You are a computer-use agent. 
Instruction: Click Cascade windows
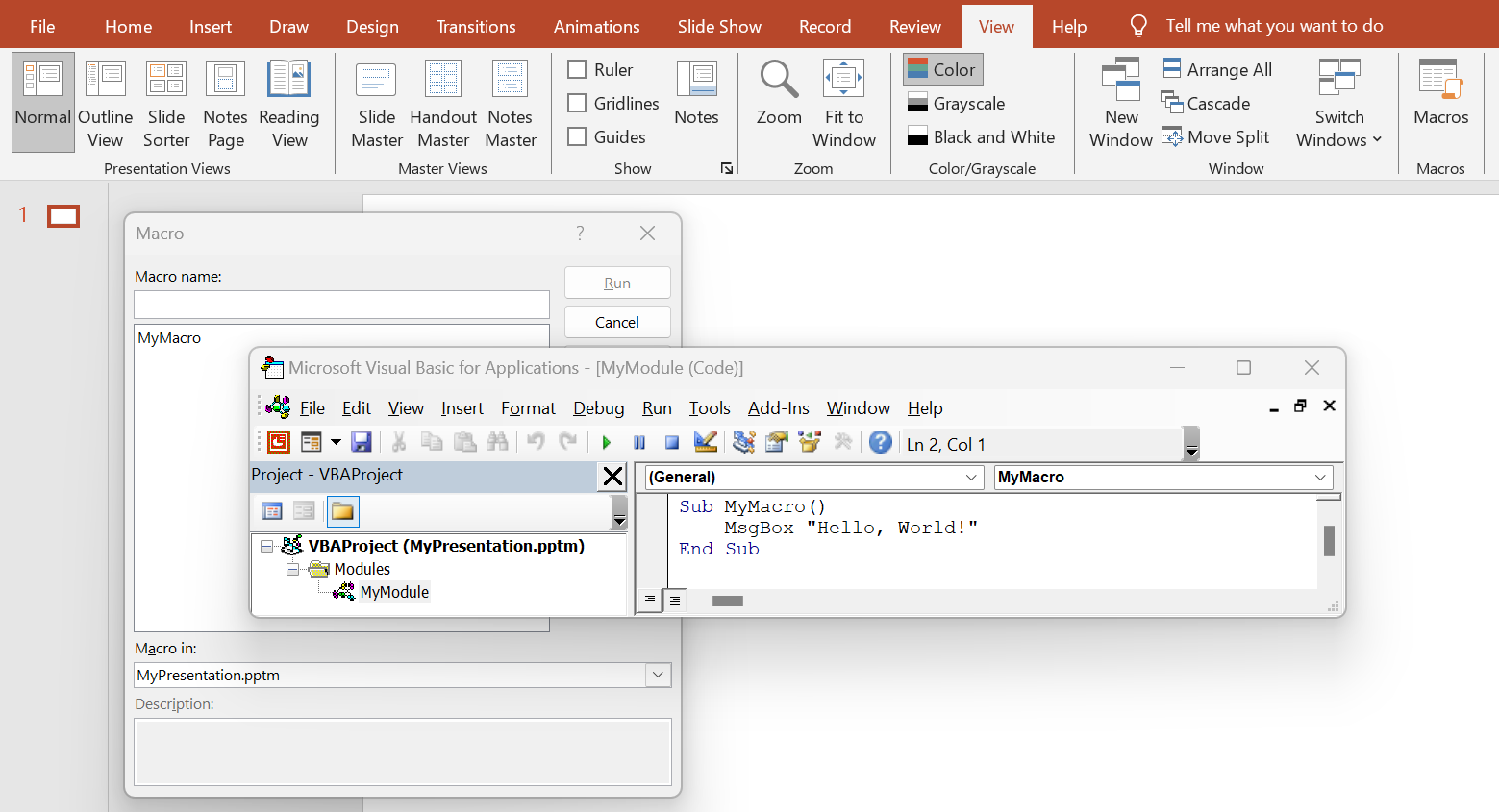tap(1206, 103)
